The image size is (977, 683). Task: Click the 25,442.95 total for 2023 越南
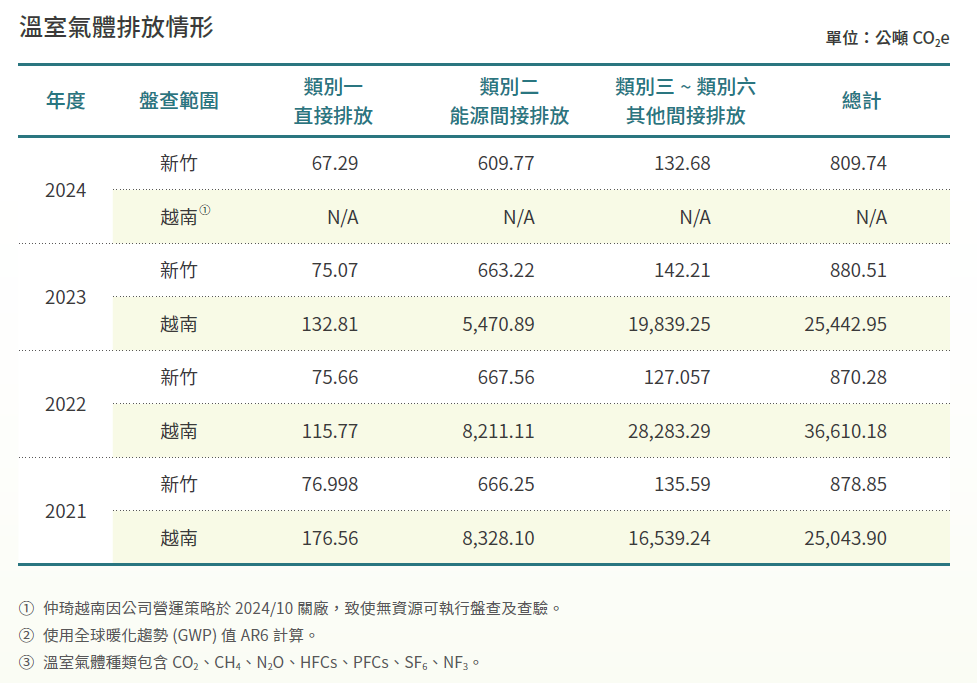(845, 324)
